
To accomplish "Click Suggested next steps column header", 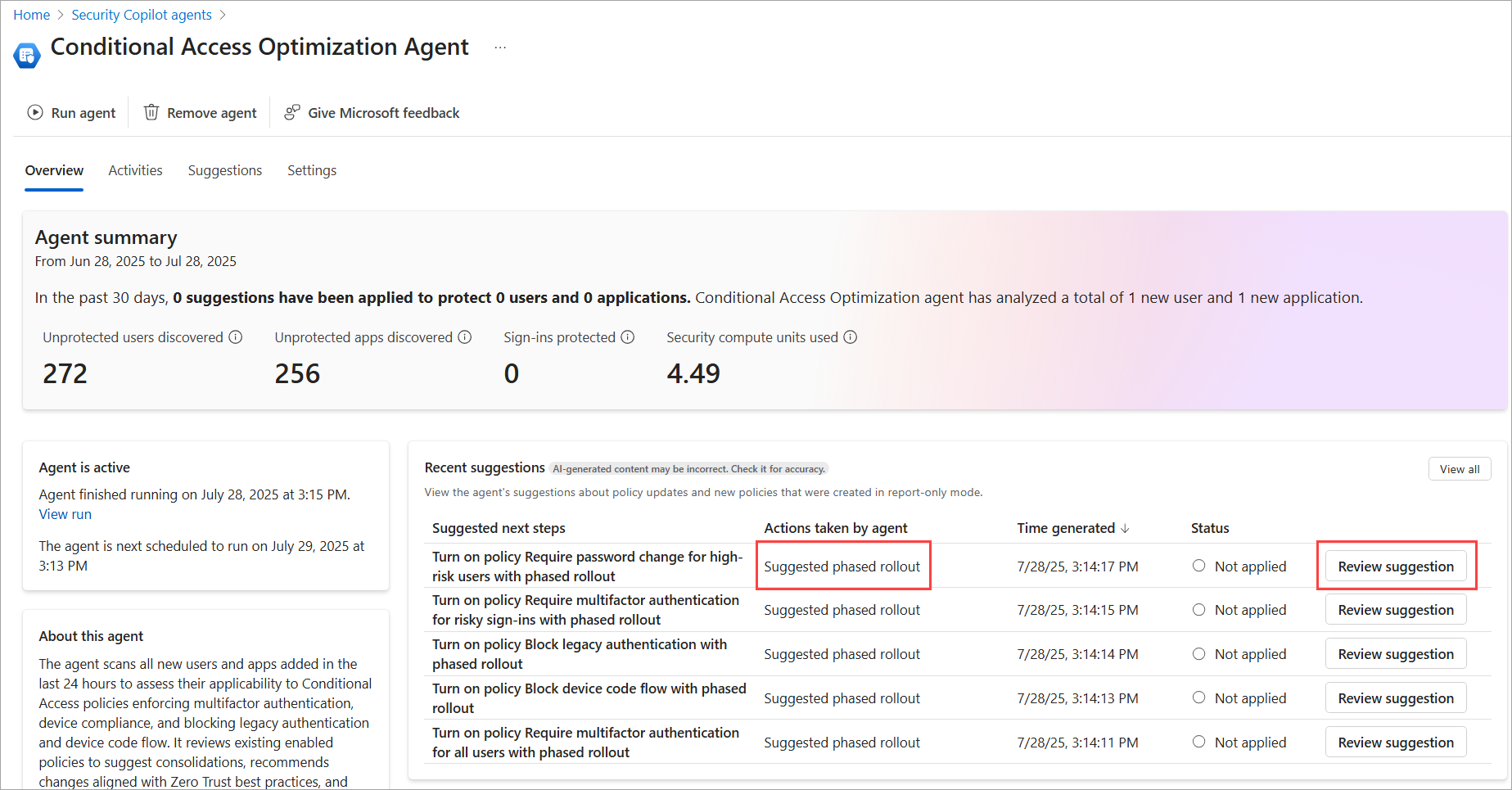I will 499,528.
